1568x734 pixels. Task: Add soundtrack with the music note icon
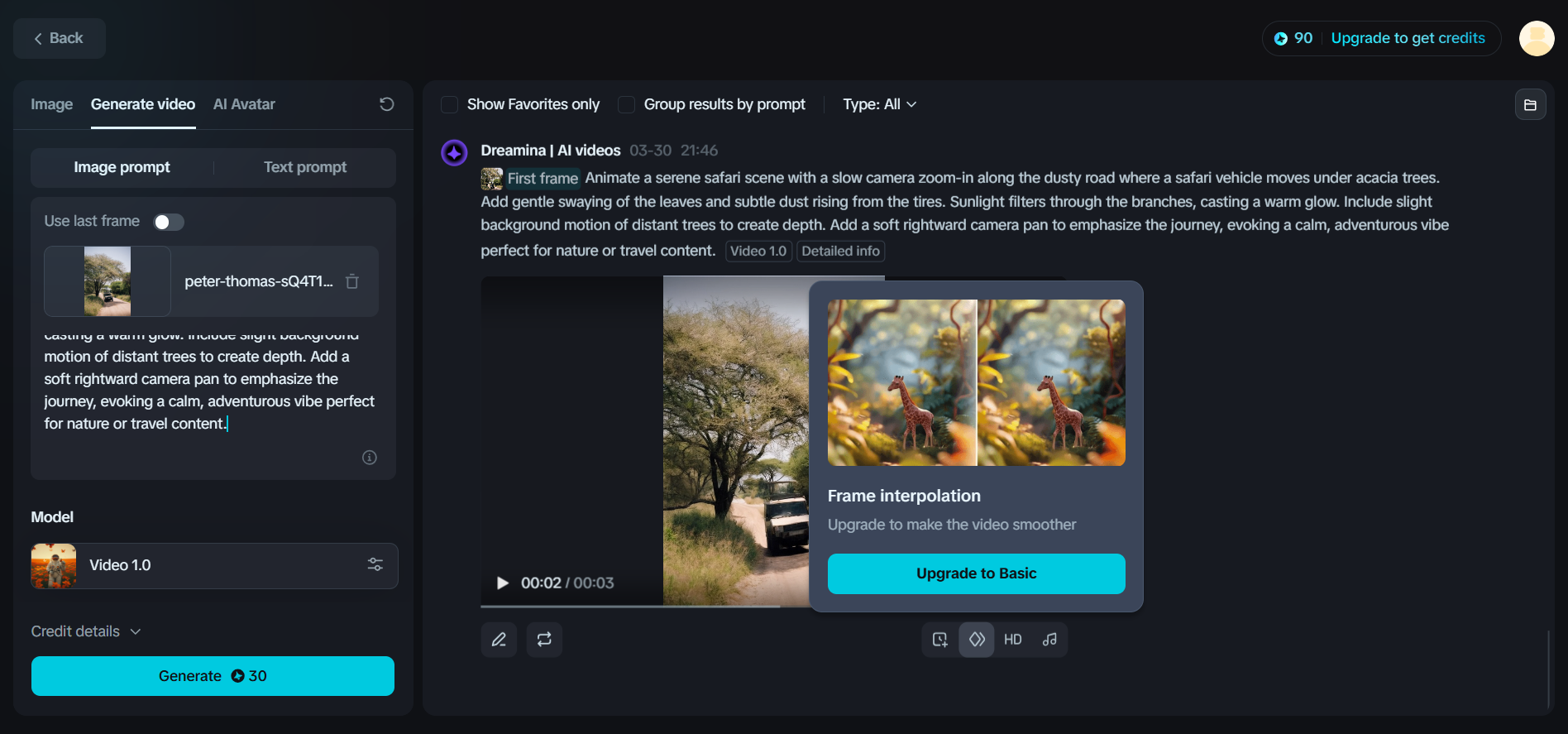[1049, 640]
